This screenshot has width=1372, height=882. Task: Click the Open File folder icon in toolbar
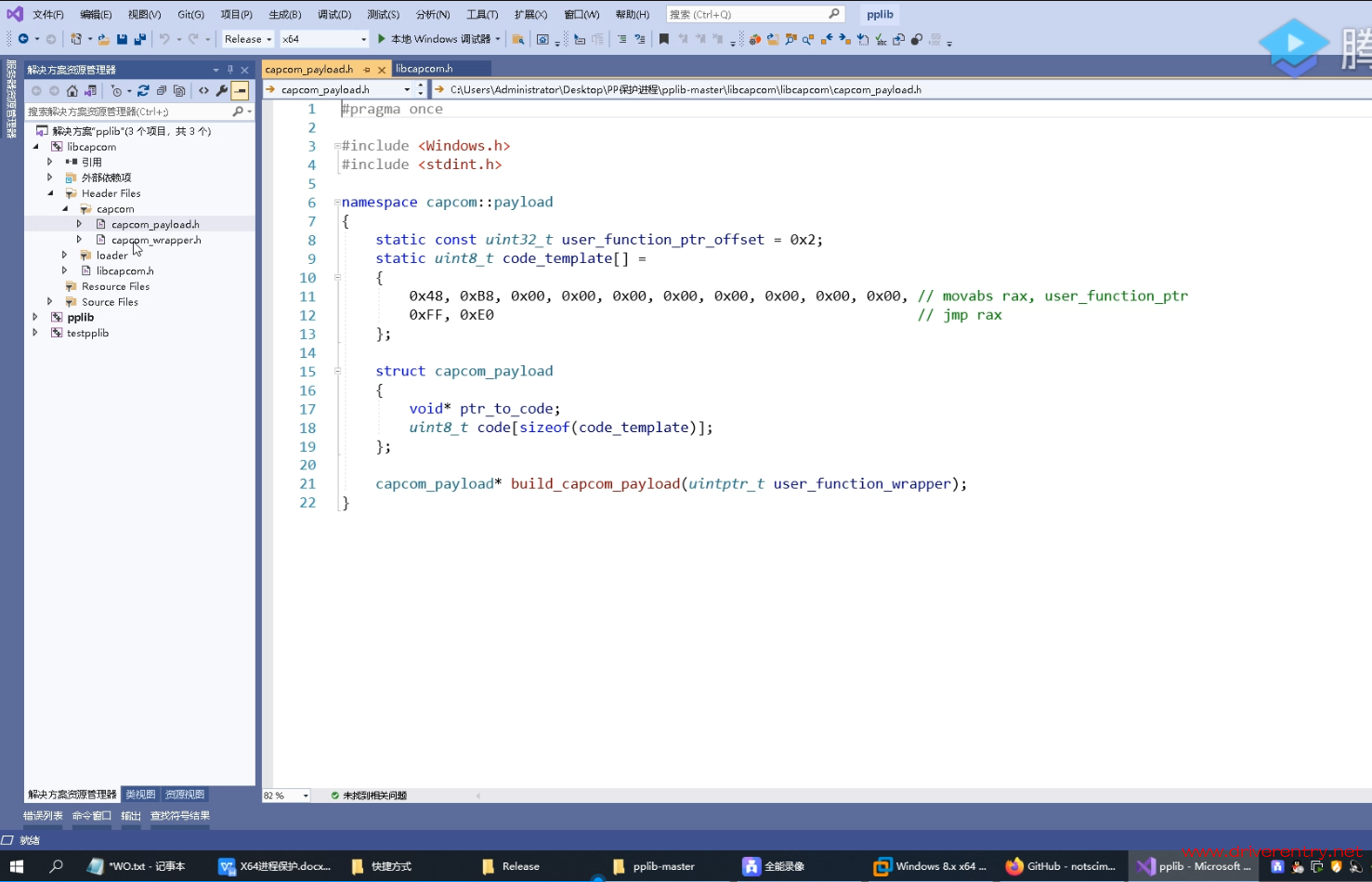click(104, 39)
